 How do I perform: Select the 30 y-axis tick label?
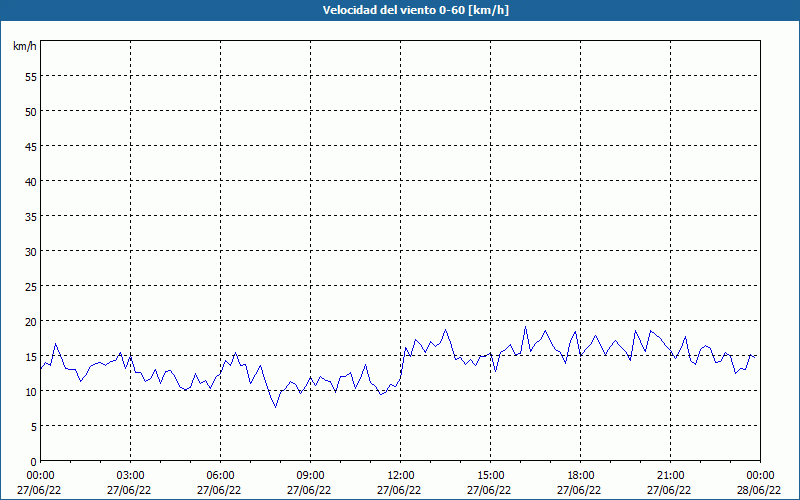pyautogui.click(x=31, y=252)
